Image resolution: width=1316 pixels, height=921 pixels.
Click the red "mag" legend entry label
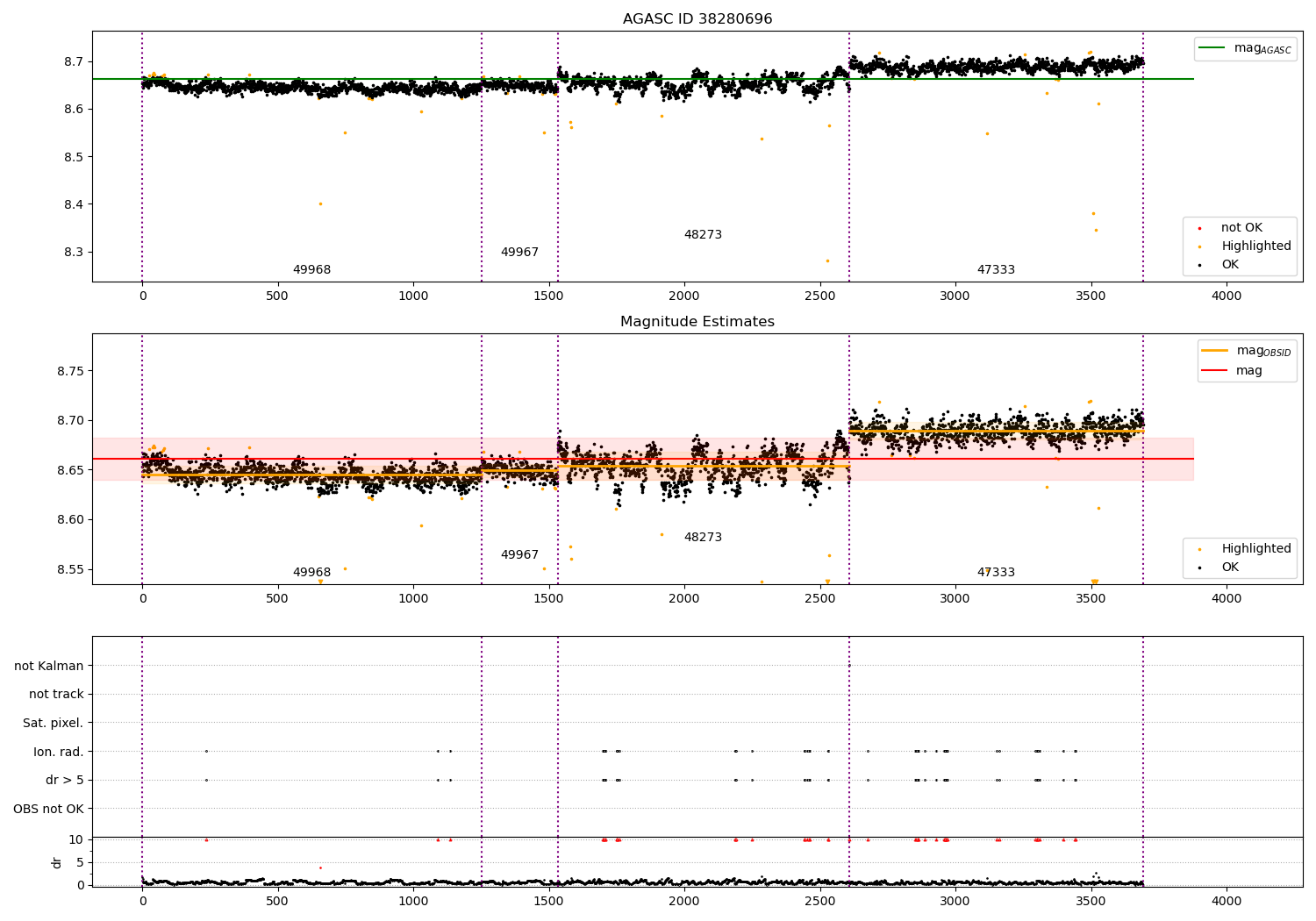coord(1249,371)
